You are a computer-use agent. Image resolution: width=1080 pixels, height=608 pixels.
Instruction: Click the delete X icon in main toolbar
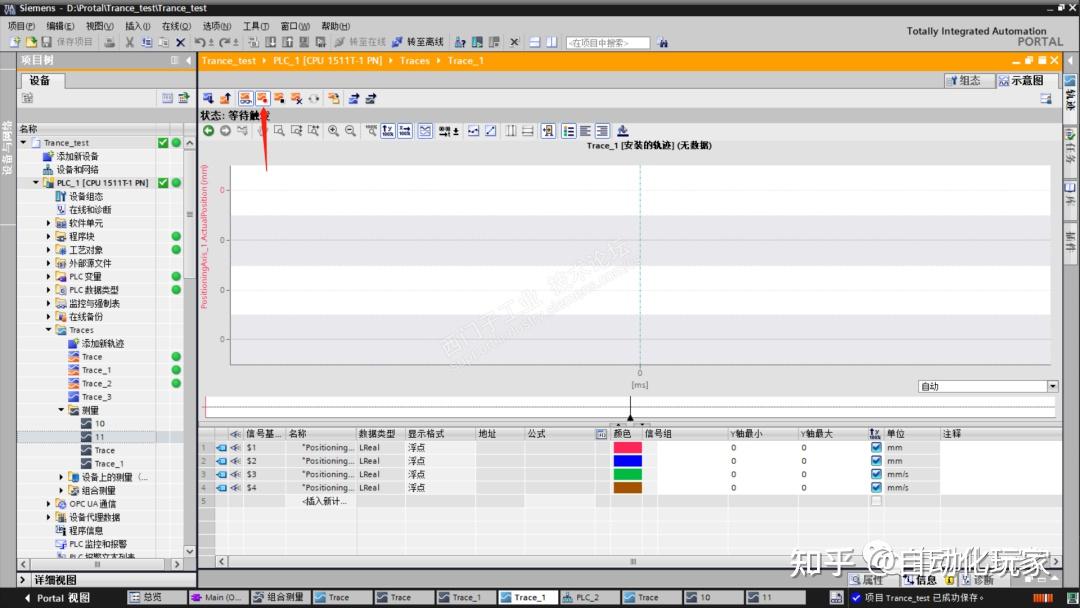(x=180, y=42)
